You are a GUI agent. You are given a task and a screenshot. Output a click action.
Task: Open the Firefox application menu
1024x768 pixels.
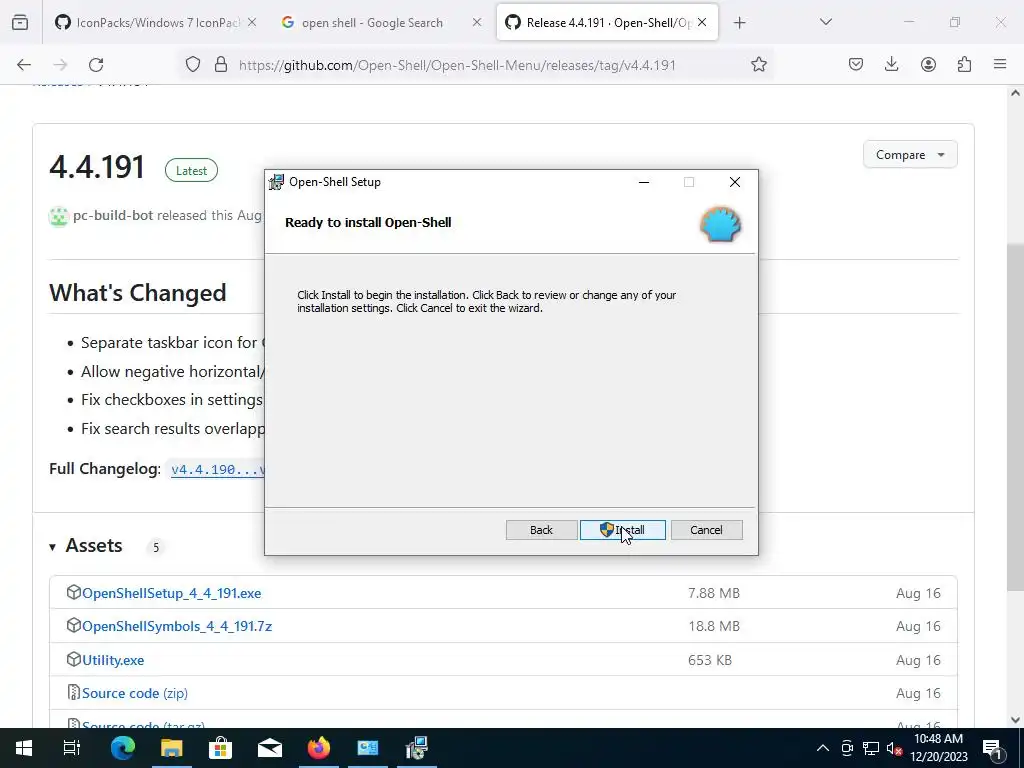click(x=1000, y=65)
